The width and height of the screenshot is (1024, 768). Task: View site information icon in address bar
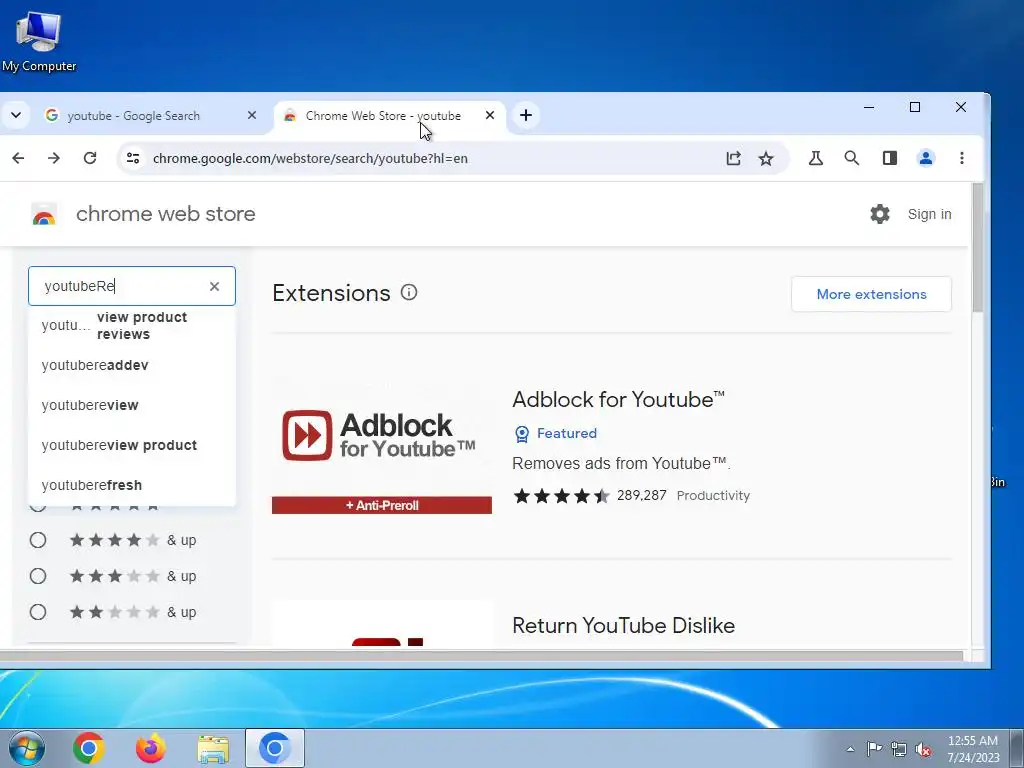point(133,158)
